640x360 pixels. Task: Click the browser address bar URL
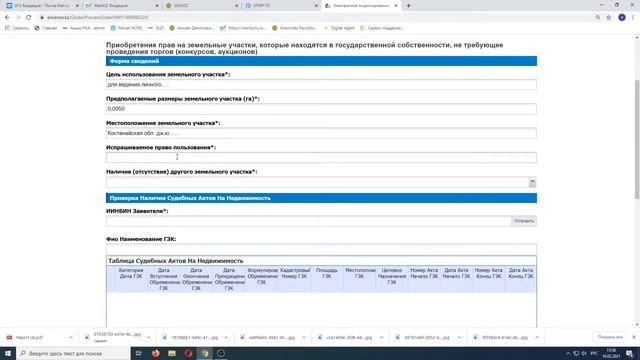(97, 18)
